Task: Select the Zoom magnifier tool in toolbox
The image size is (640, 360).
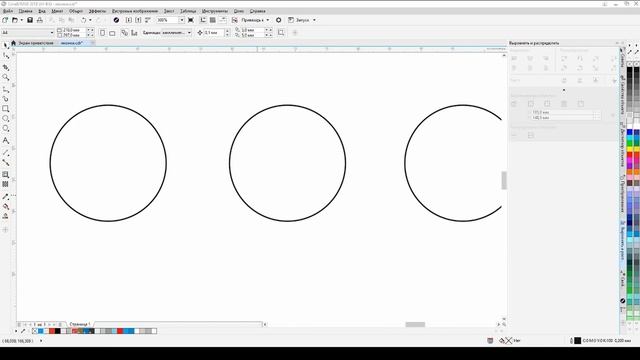Action: coord(6,78)
